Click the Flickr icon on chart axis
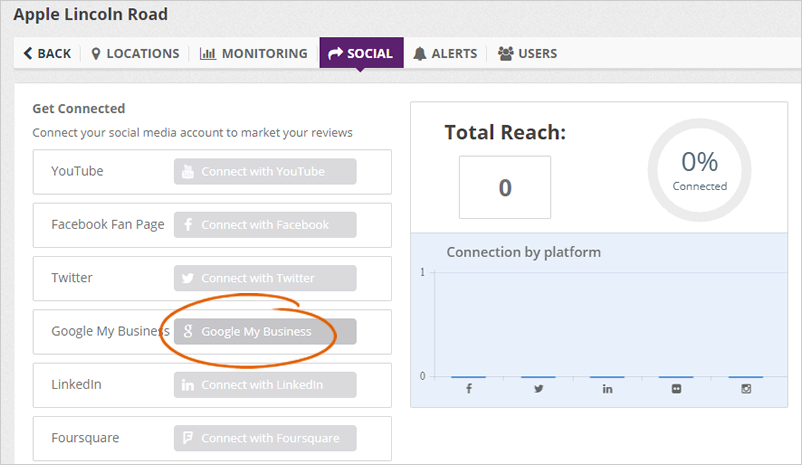Viewport: 802px width, 465px height. tap(677, 388)
